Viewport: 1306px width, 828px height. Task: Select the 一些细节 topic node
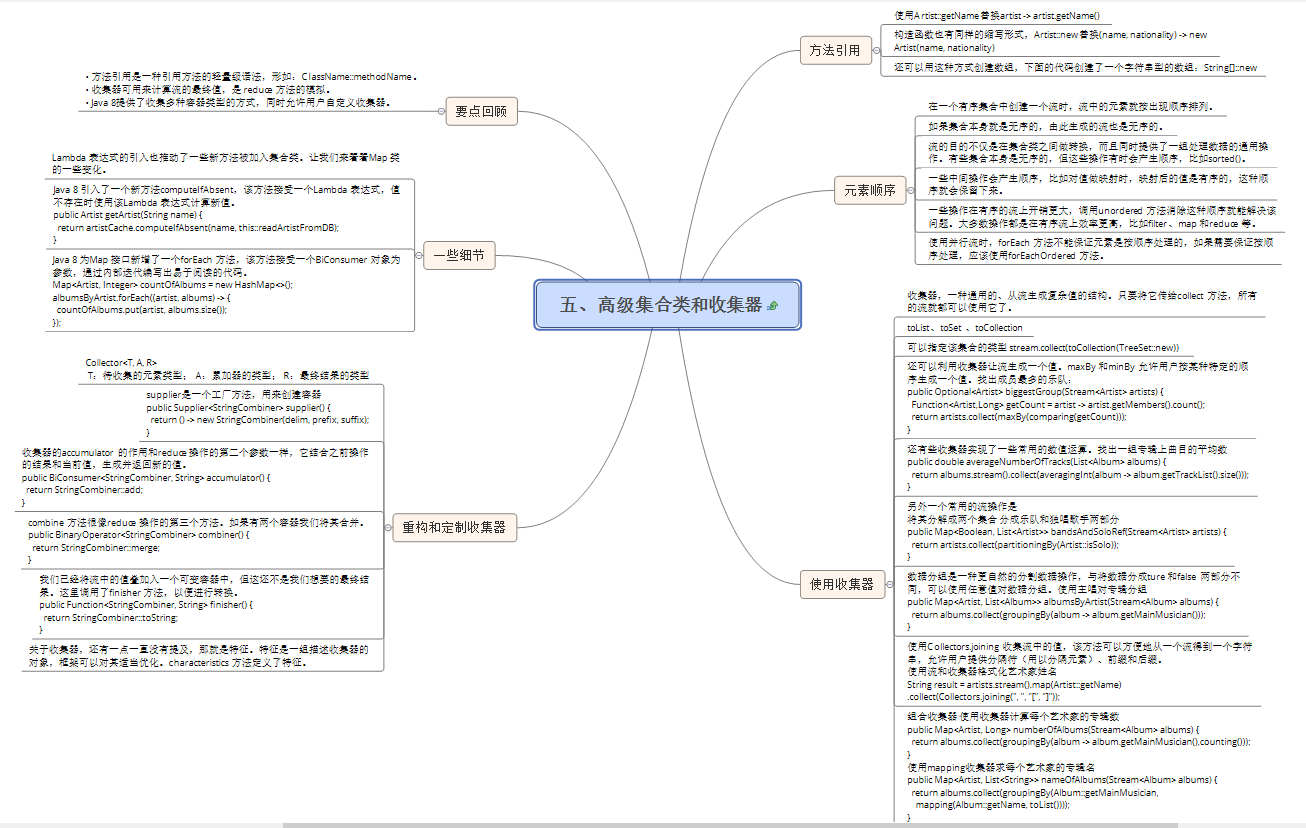459,256
